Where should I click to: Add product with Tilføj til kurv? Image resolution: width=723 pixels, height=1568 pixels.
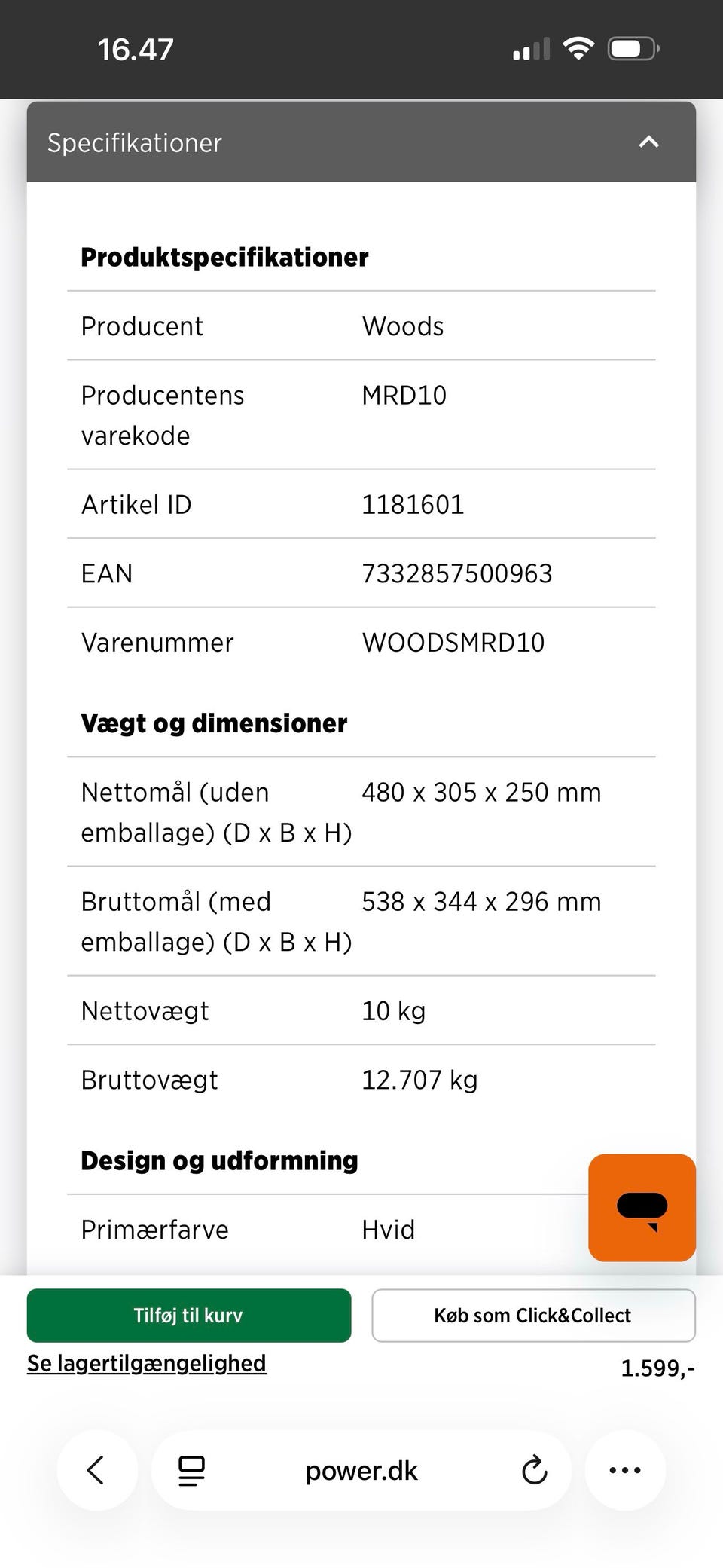pos(189,1315)
